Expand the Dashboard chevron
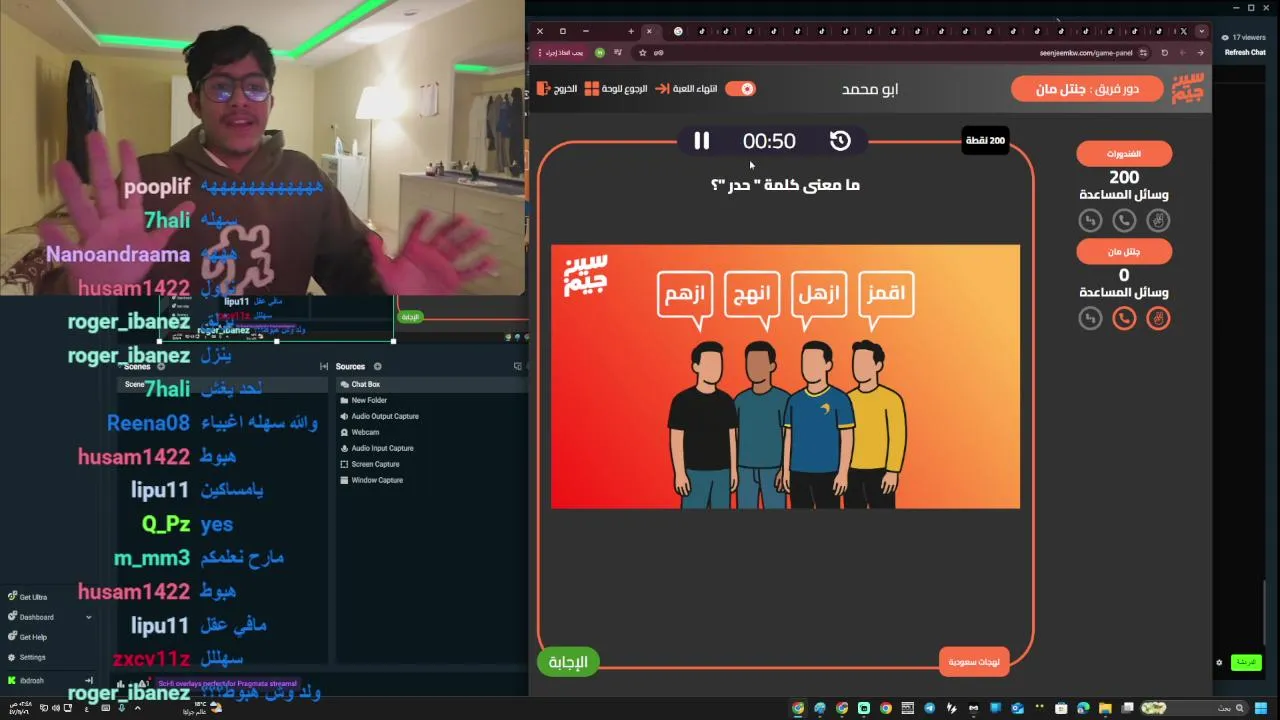The height and width of the screenshot is (720, 1280). tap(88, 617)
